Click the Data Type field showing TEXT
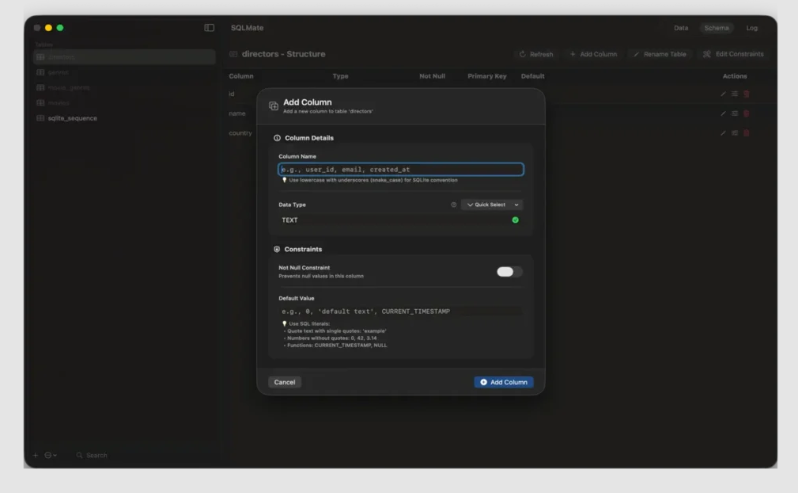 (x=401, y=220)
